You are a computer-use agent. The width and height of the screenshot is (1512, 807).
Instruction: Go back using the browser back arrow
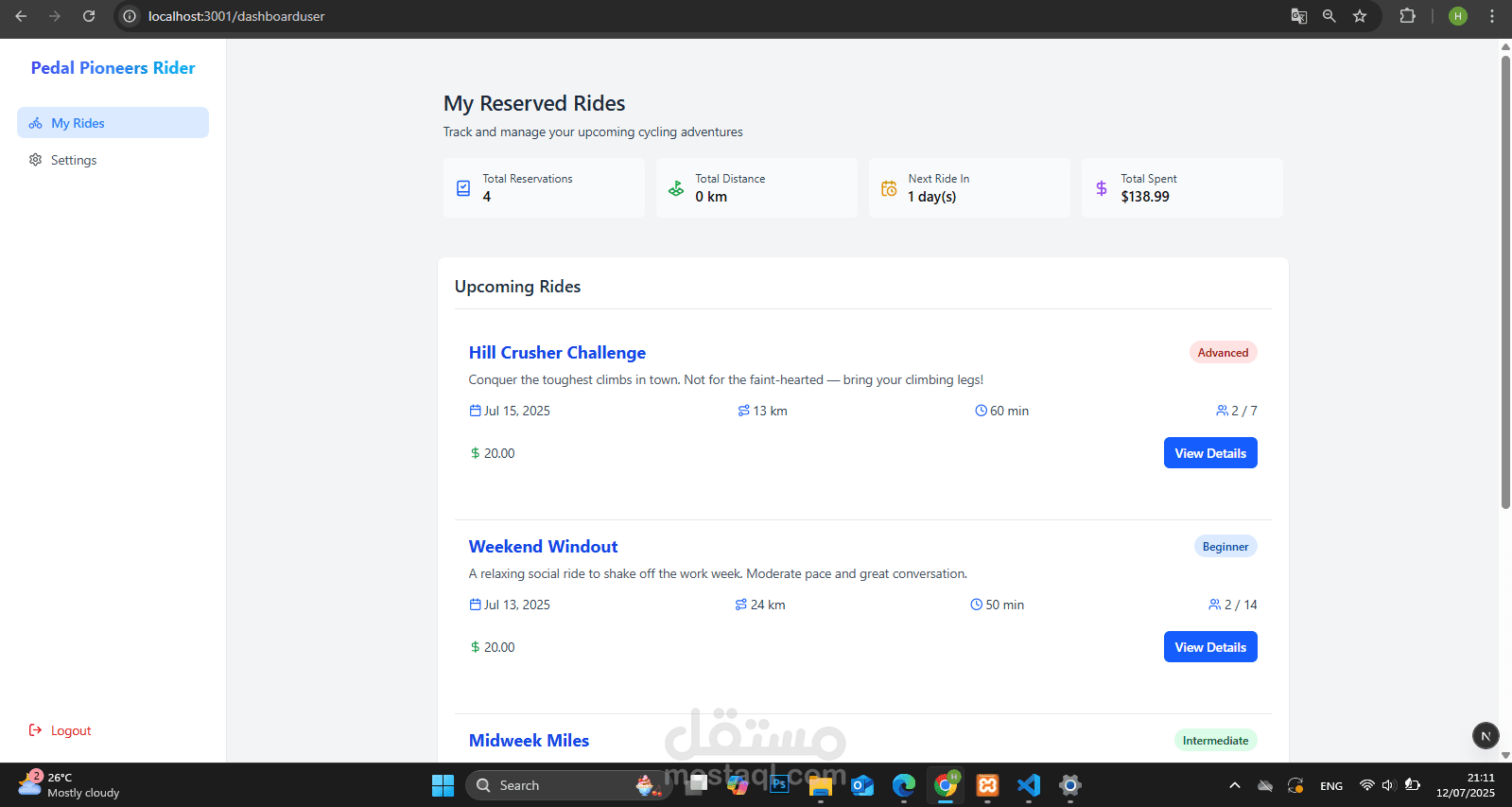coord(21,16)
